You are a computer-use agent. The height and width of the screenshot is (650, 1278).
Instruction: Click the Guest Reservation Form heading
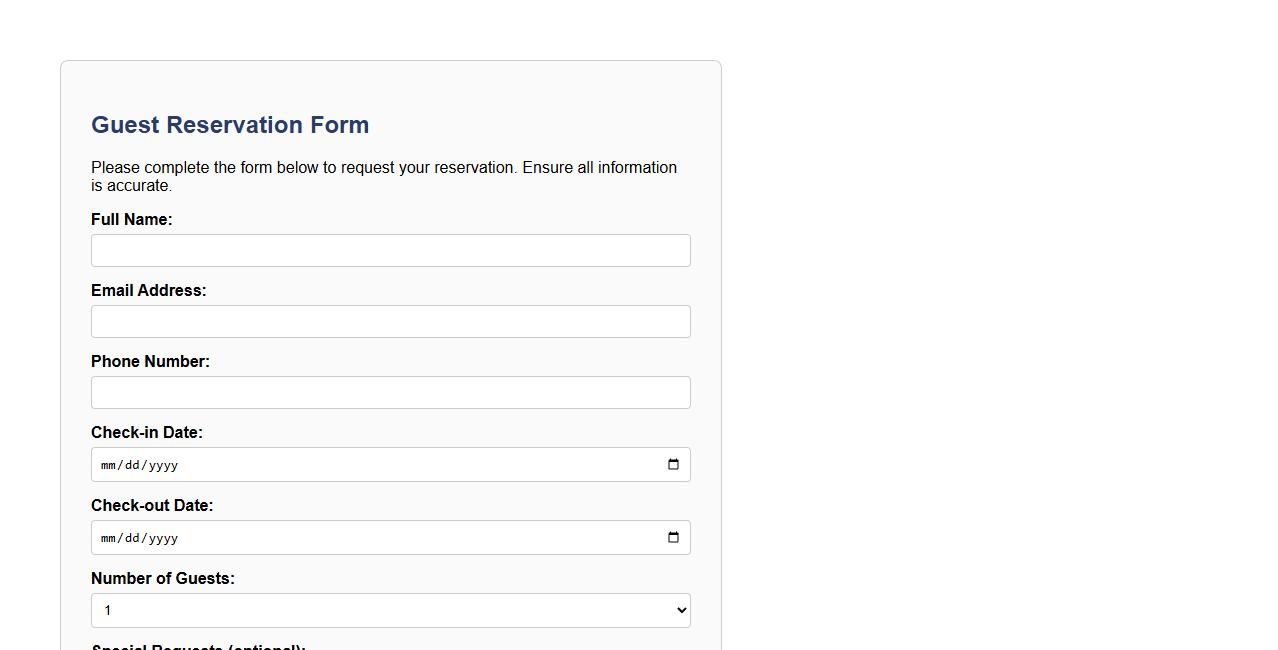[229, 124]
